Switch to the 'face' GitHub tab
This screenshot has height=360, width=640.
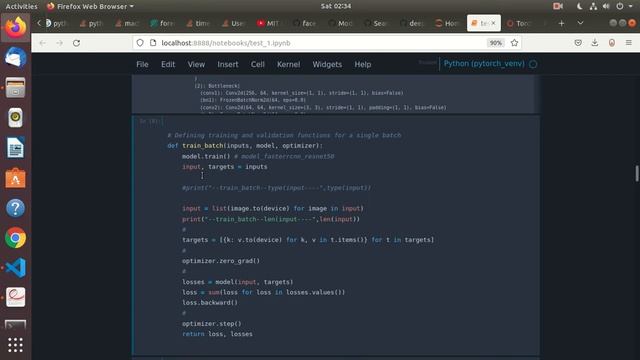[304, 23]
